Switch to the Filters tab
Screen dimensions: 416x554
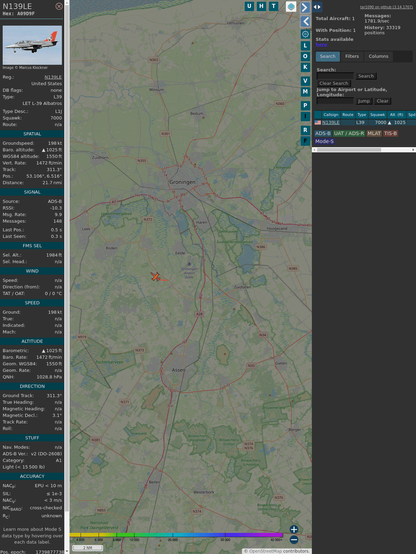(x=352, y=56)
